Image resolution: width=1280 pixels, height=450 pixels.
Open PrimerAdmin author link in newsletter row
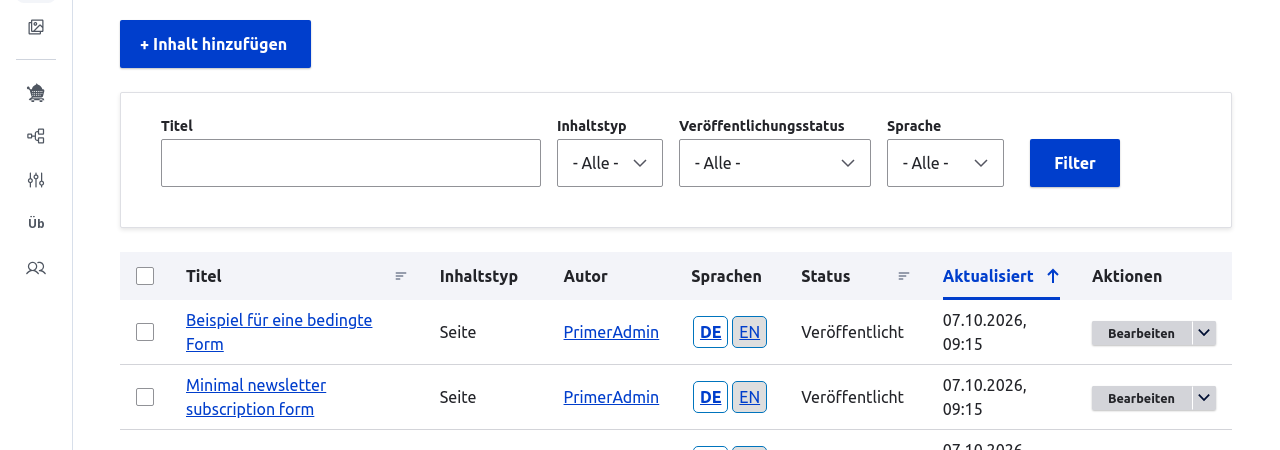(611, 397)
